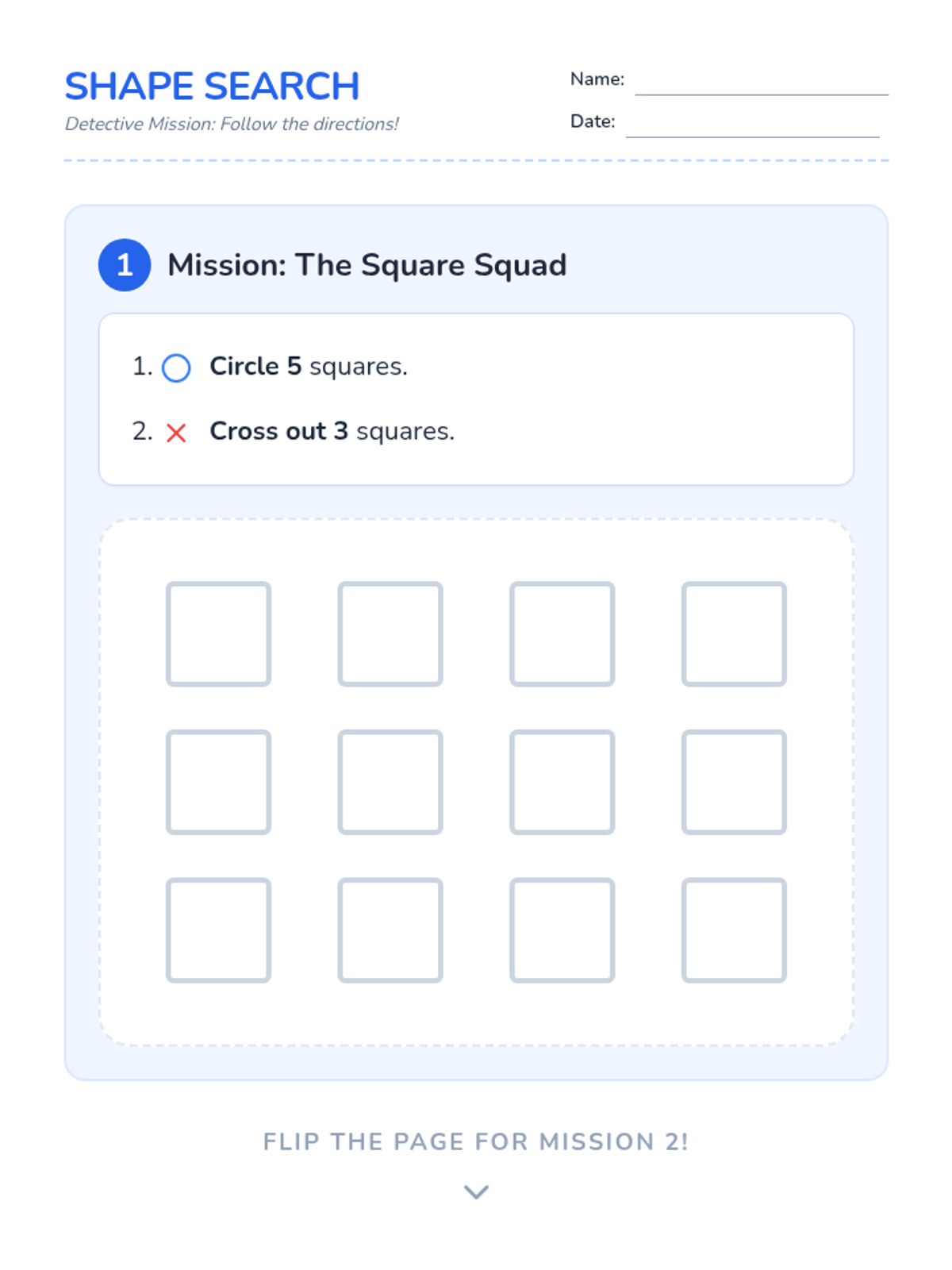Click the first square in the bottom row
This screenshot has height=1270, width=952.
click(218, 930)
